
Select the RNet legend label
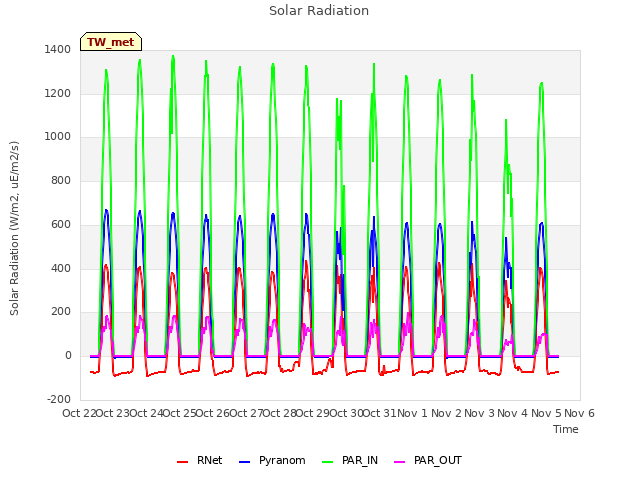[x=209, y=460]
